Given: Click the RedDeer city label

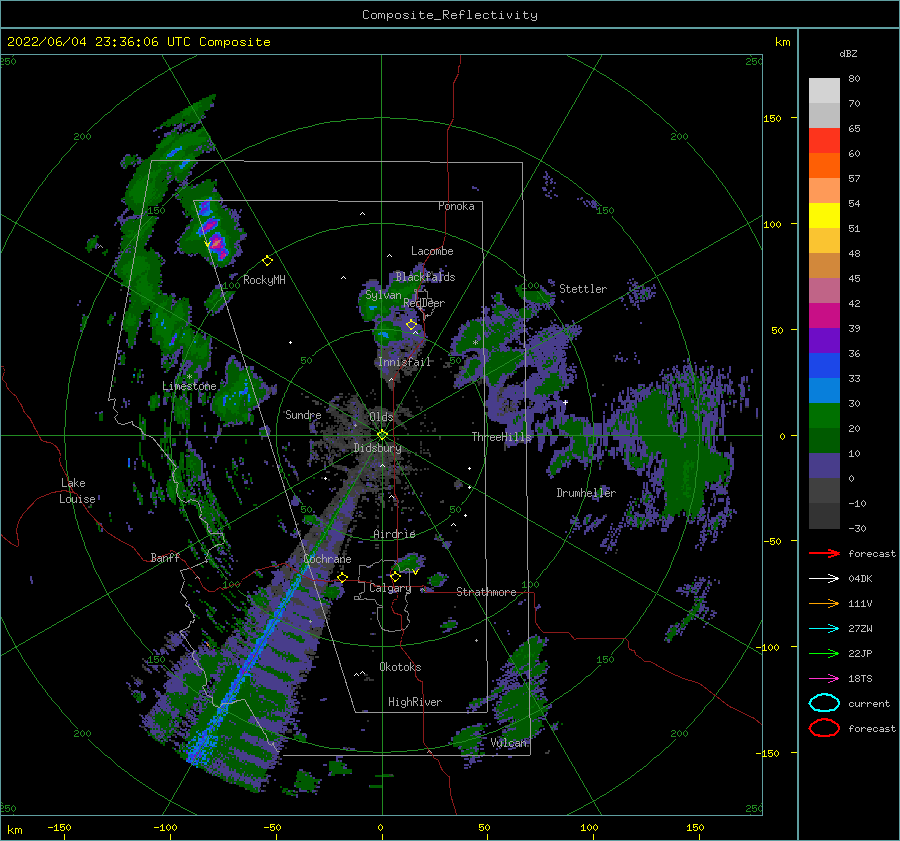Looking at the screenshot, I should tap(424, 303).
